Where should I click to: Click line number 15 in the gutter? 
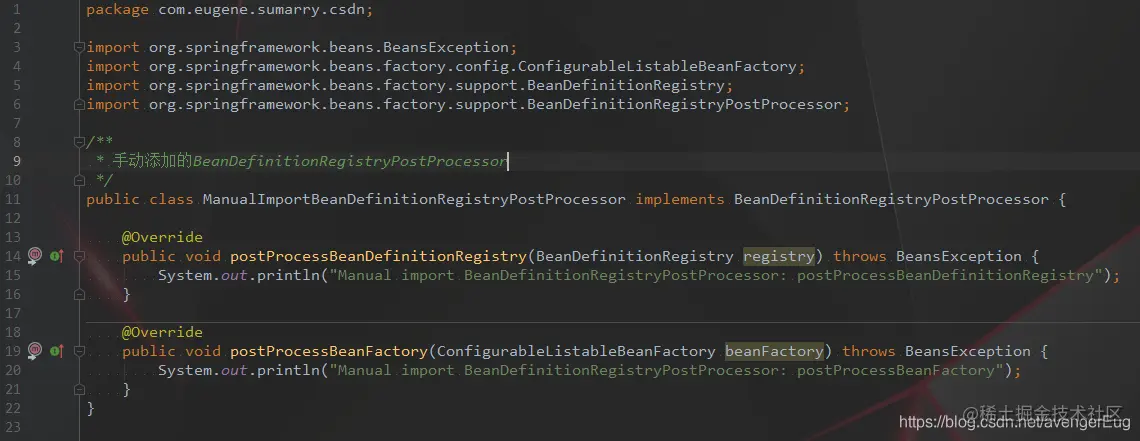(x=12, y=275)
